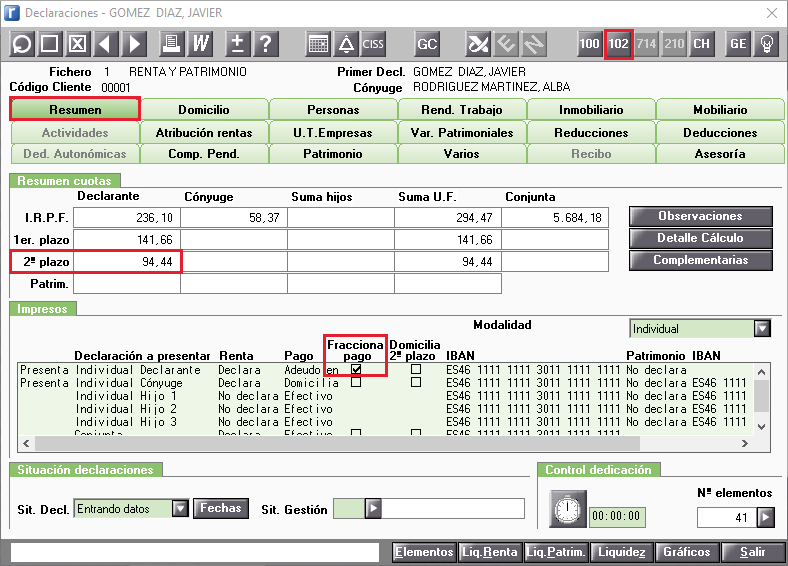Viewport: 788px width, 566px height.
Task: Click the Fechas button
Action: click(221, 508)
